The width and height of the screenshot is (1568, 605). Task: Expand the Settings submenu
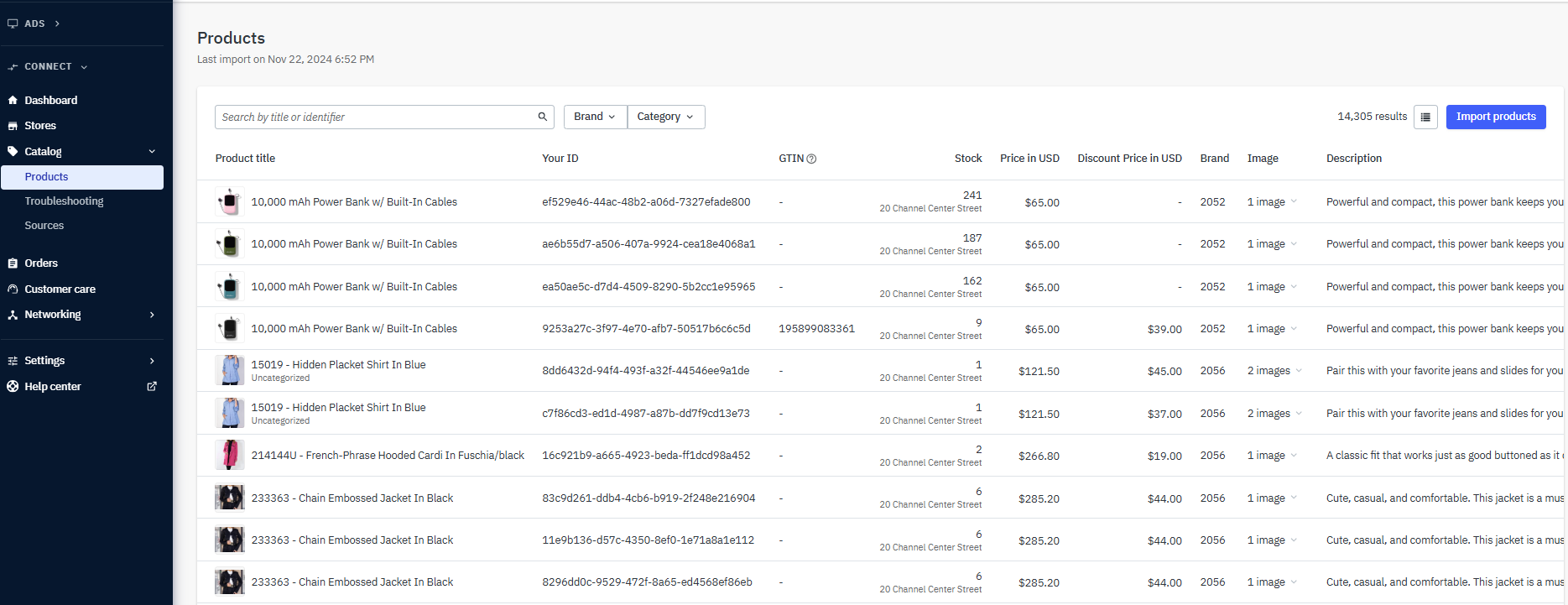click(152, 361)
